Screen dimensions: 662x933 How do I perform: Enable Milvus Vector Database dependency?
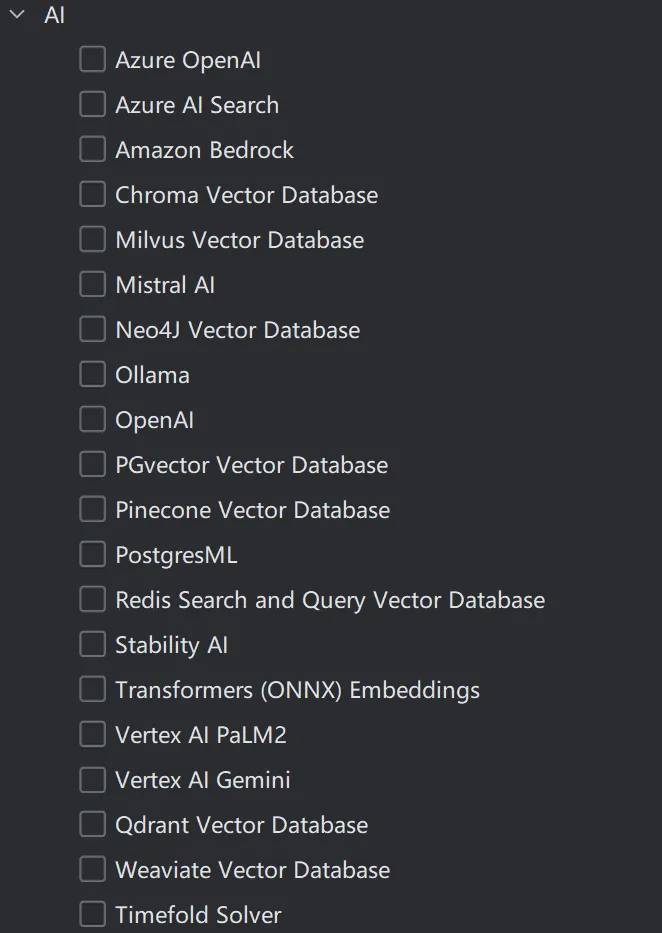[x=92, y=240]
